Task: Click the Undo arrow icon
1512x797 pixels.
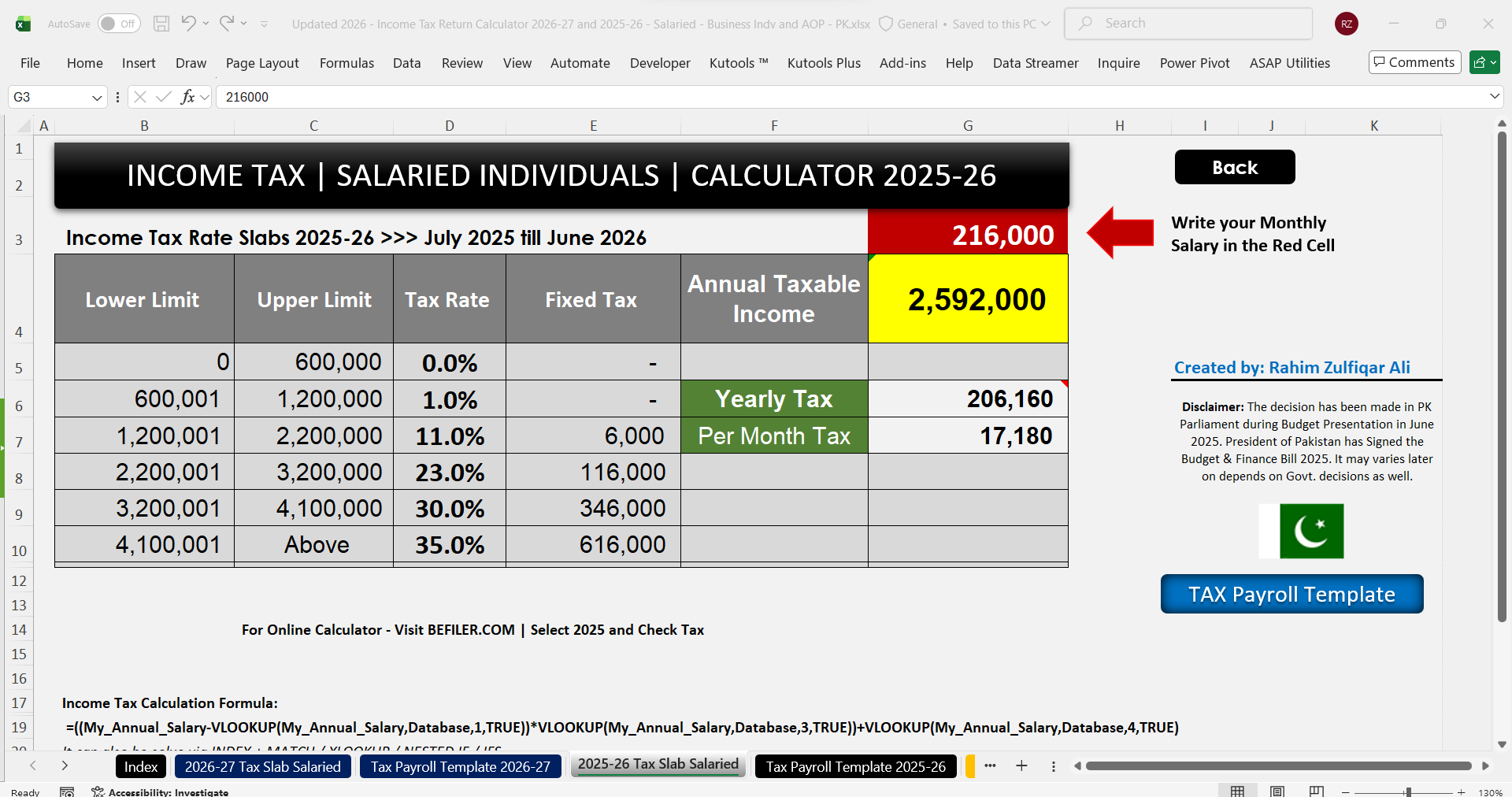Action: (188, 24)
